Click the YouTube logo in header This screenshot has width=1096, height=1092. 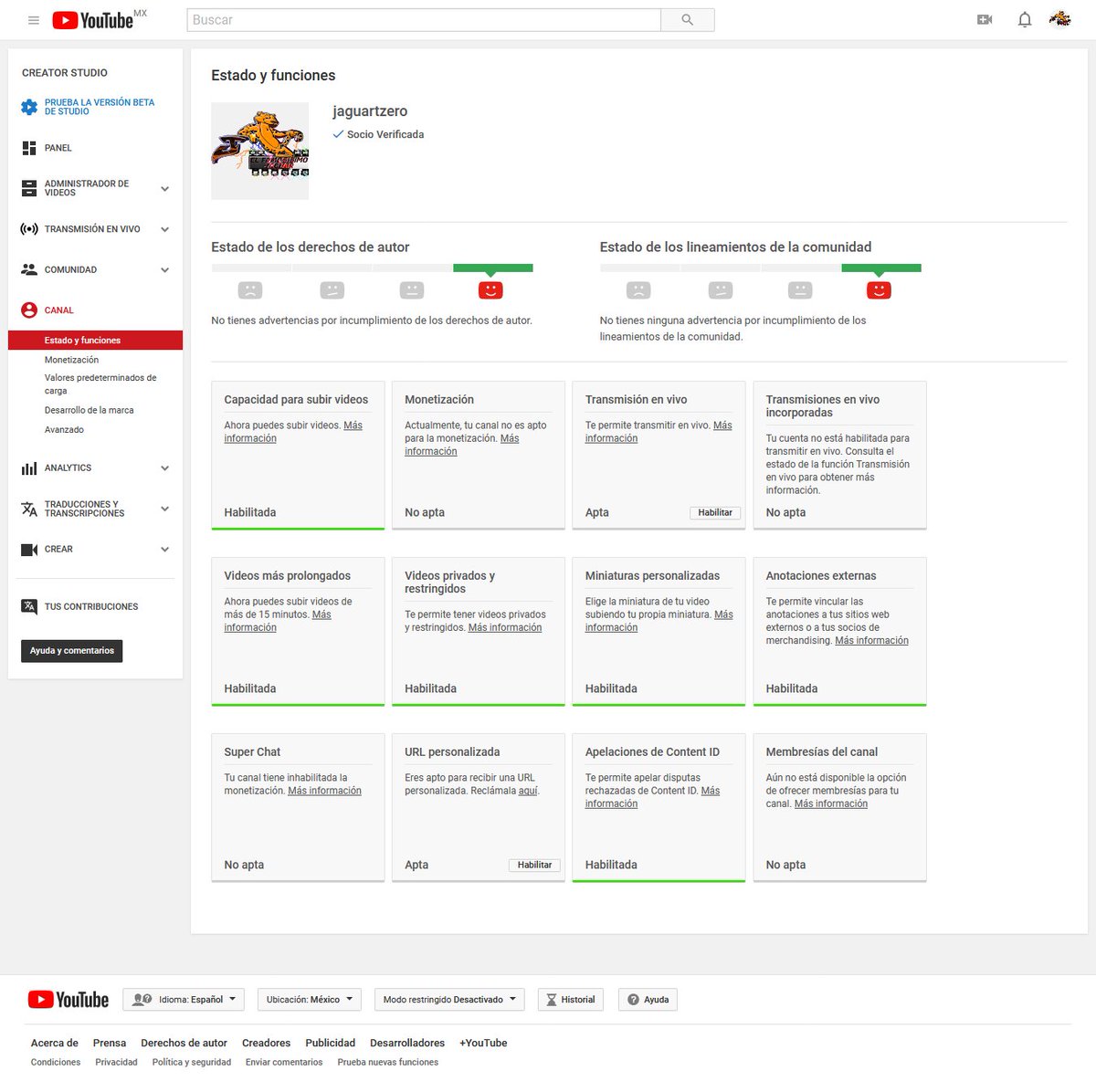click(x=93, y=20)
